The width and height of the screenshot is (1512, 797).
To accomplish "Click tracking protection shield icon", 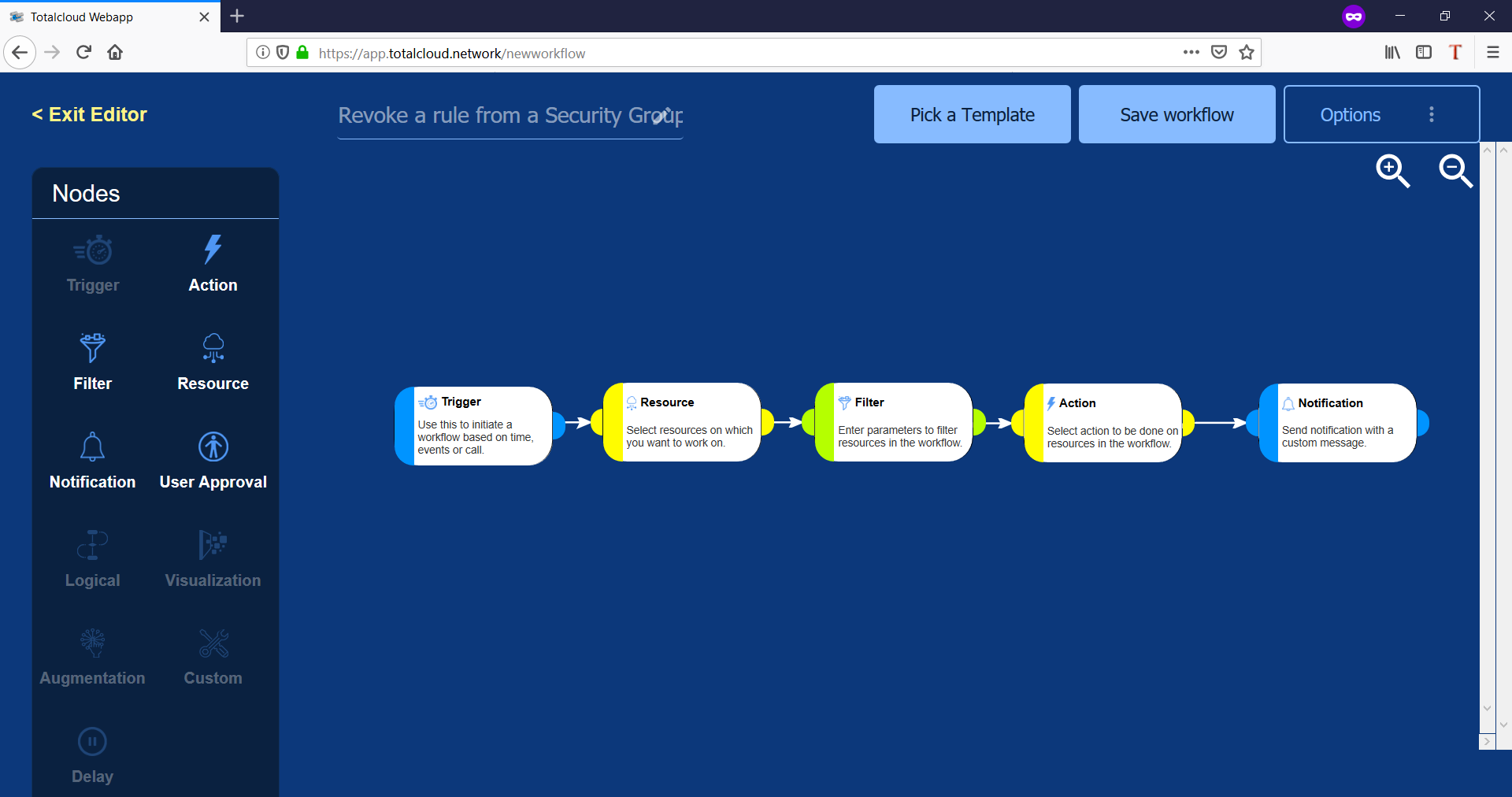I will coord(283,53).
